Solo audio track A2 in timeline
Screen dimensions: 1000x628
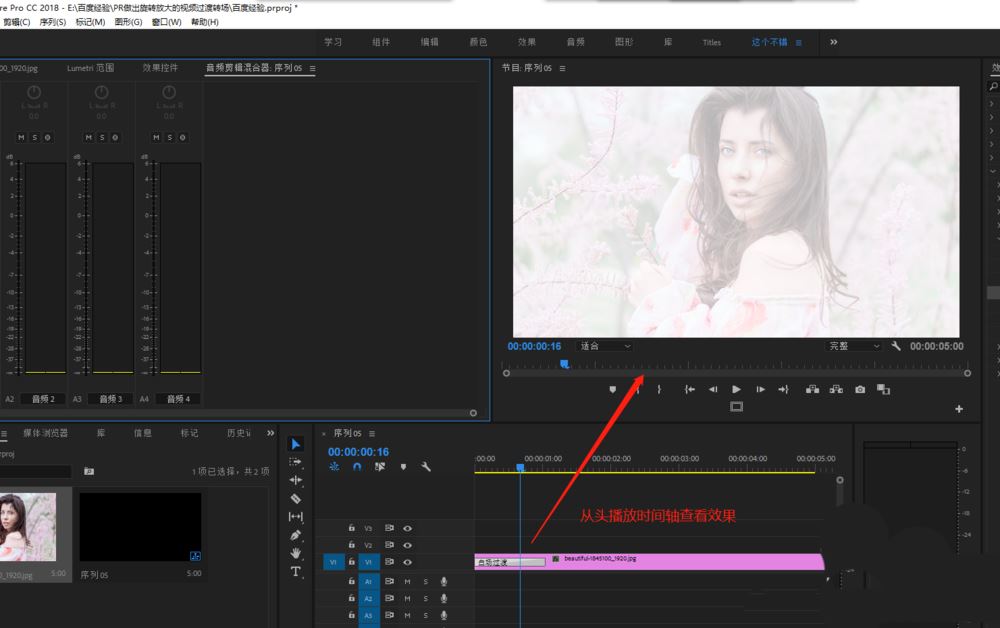coord(425,599)
